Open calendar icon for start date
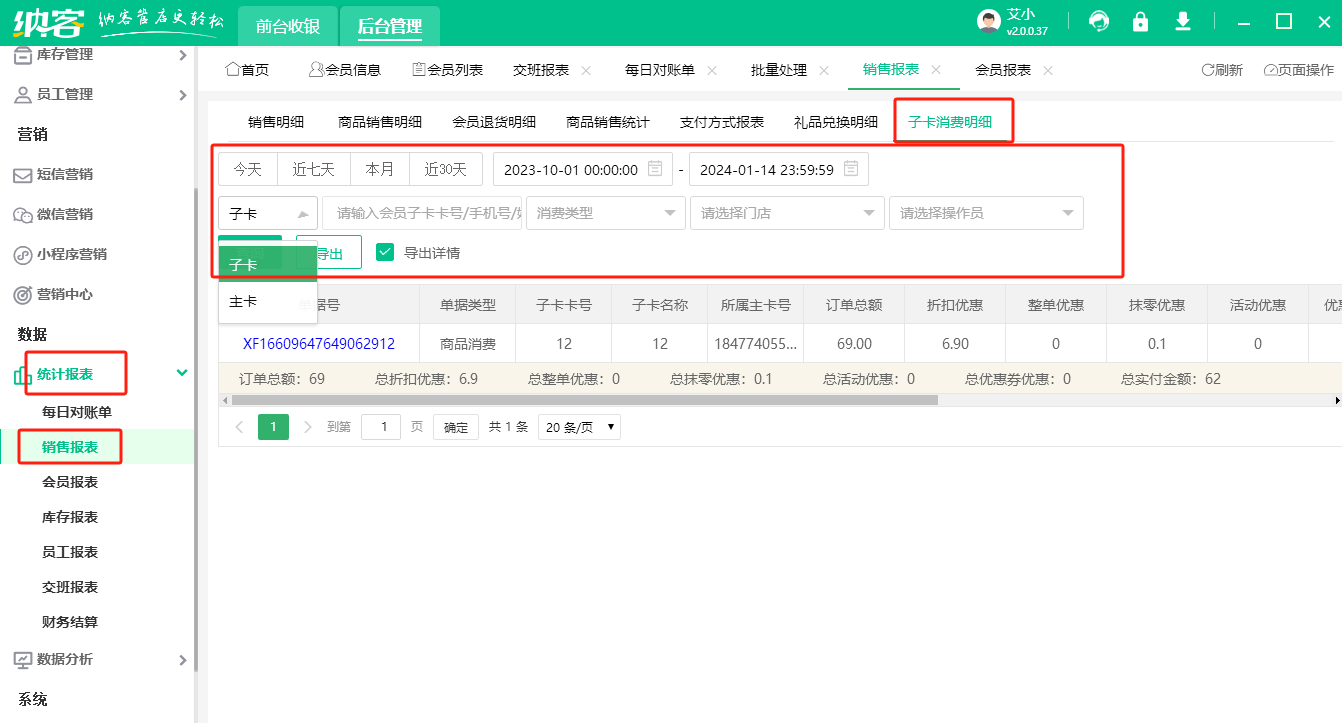The width and height of the screenshot is (1342, 723). point(655,169)
